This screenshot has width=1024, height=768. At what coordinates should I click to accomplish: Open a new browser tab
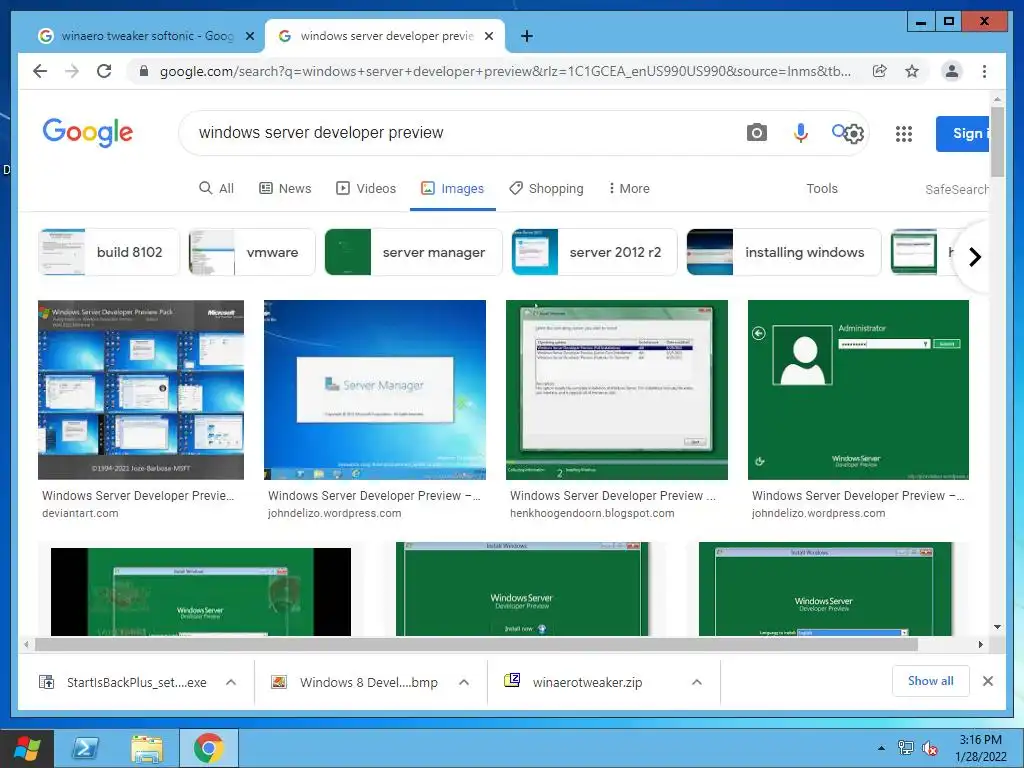click(x=526, y=36)
